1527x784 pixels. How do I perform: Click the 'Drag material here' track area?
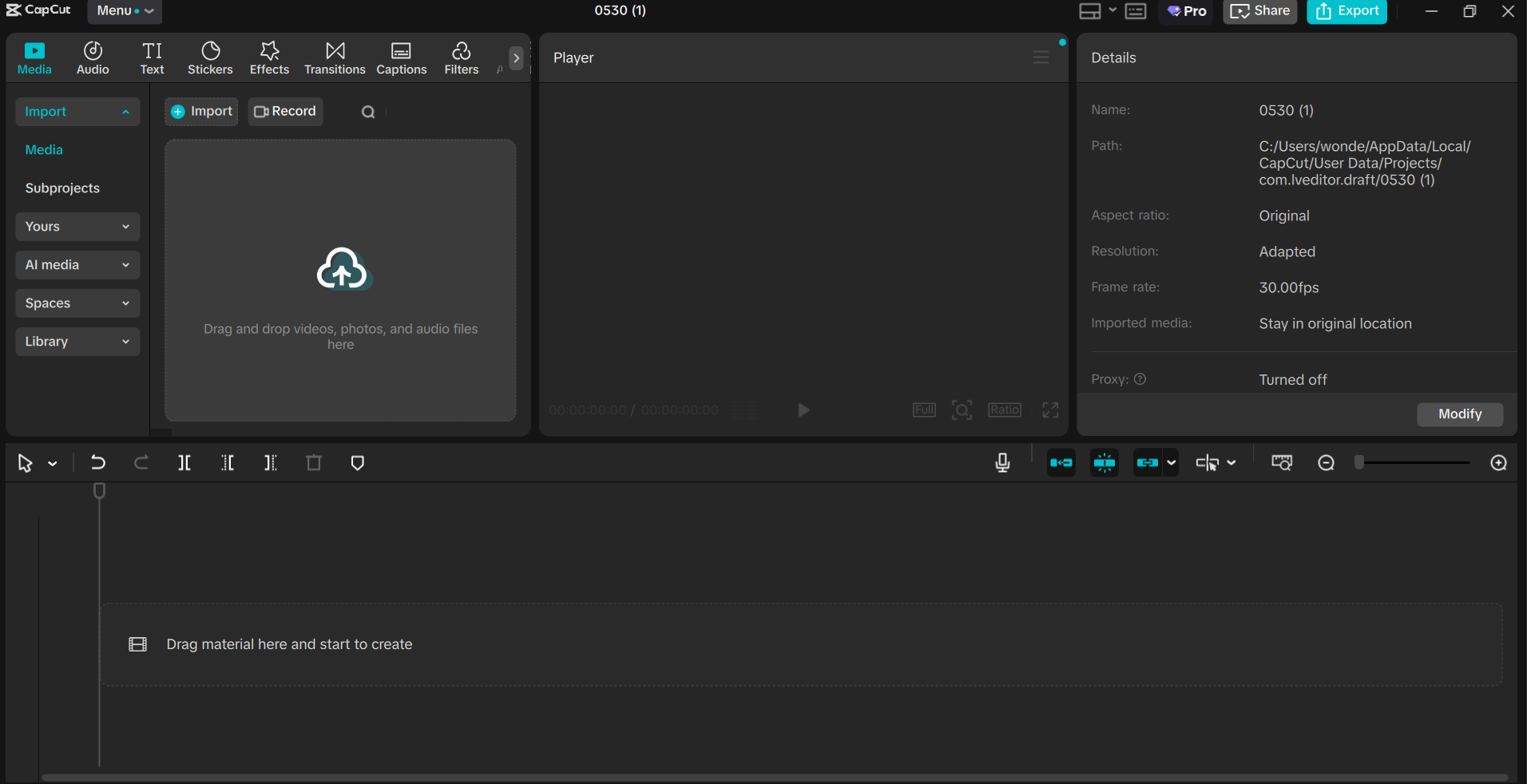(x=801, y=644)
